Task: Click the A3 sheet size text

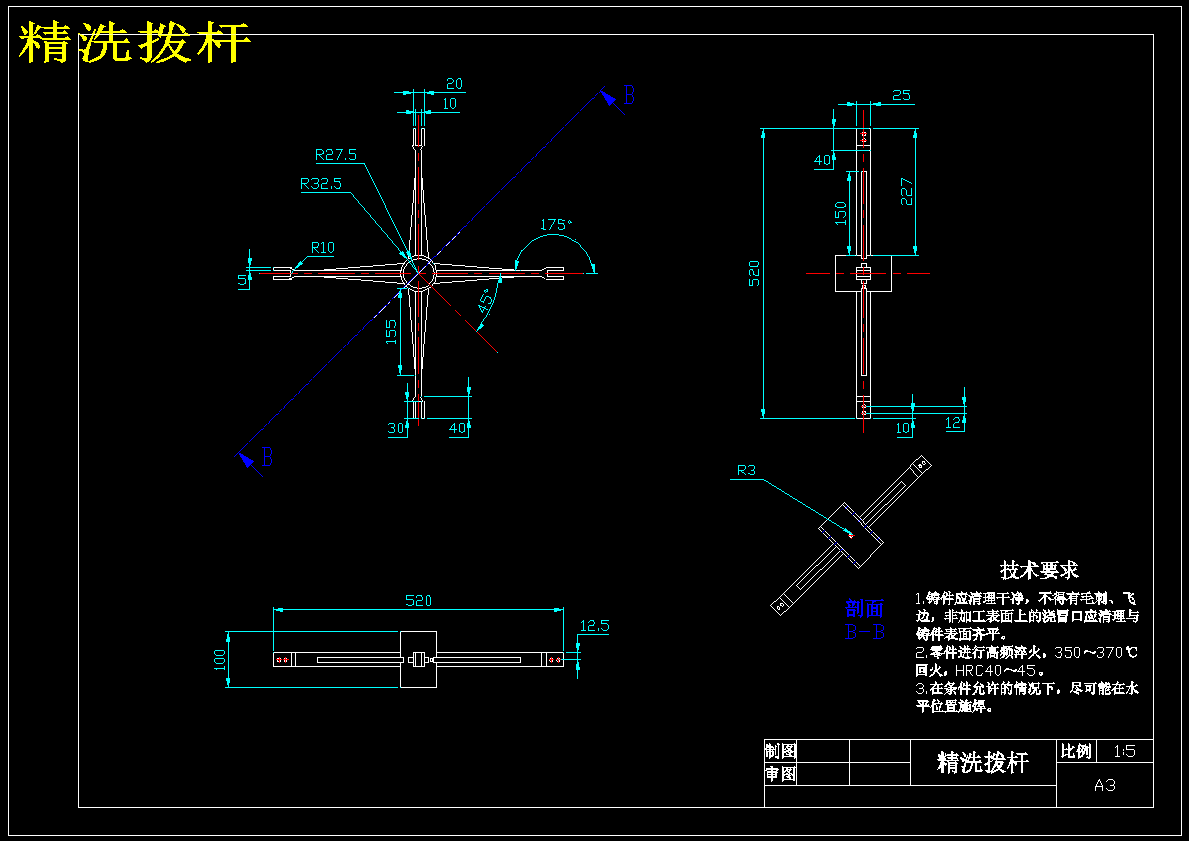Action: pyautogui.click(x=1105, y=786)
